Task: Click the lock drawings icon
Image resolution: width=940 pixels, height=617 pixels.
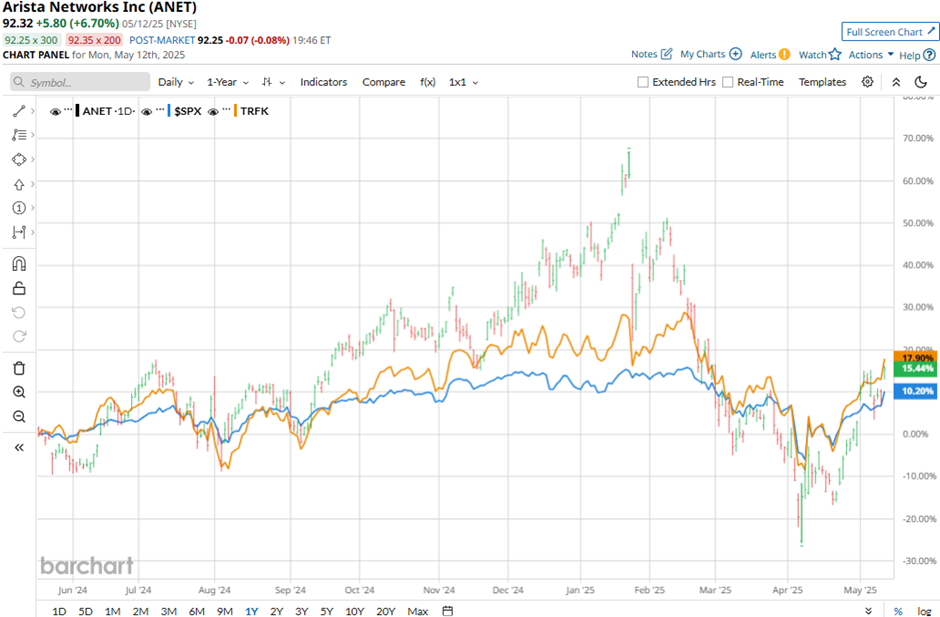Action: pyautogui.click(x=19, y=289)
